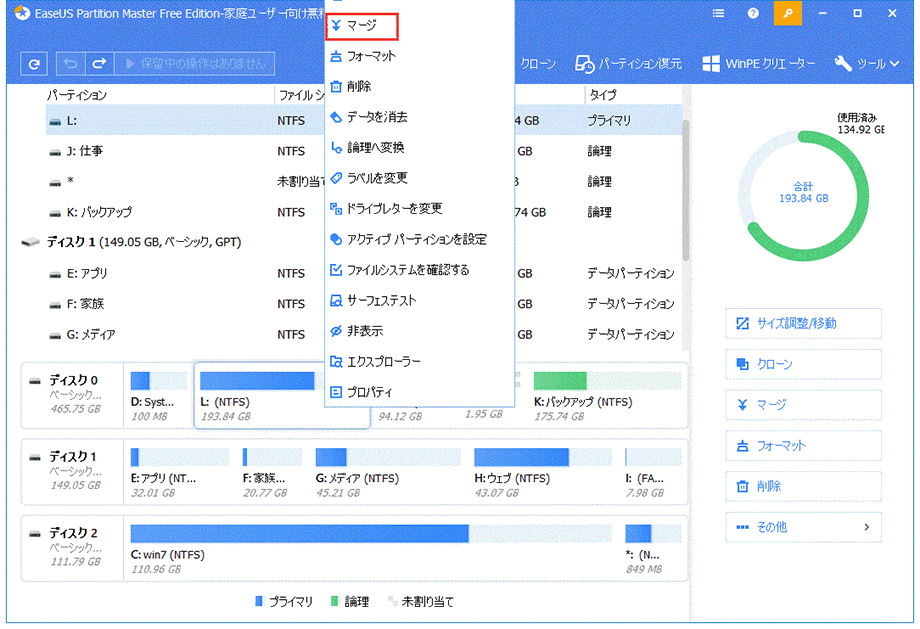The height and width of the screenshot is (629, 920).
Task: Click the refresh icon in toolbar
Action: [34, 63]
